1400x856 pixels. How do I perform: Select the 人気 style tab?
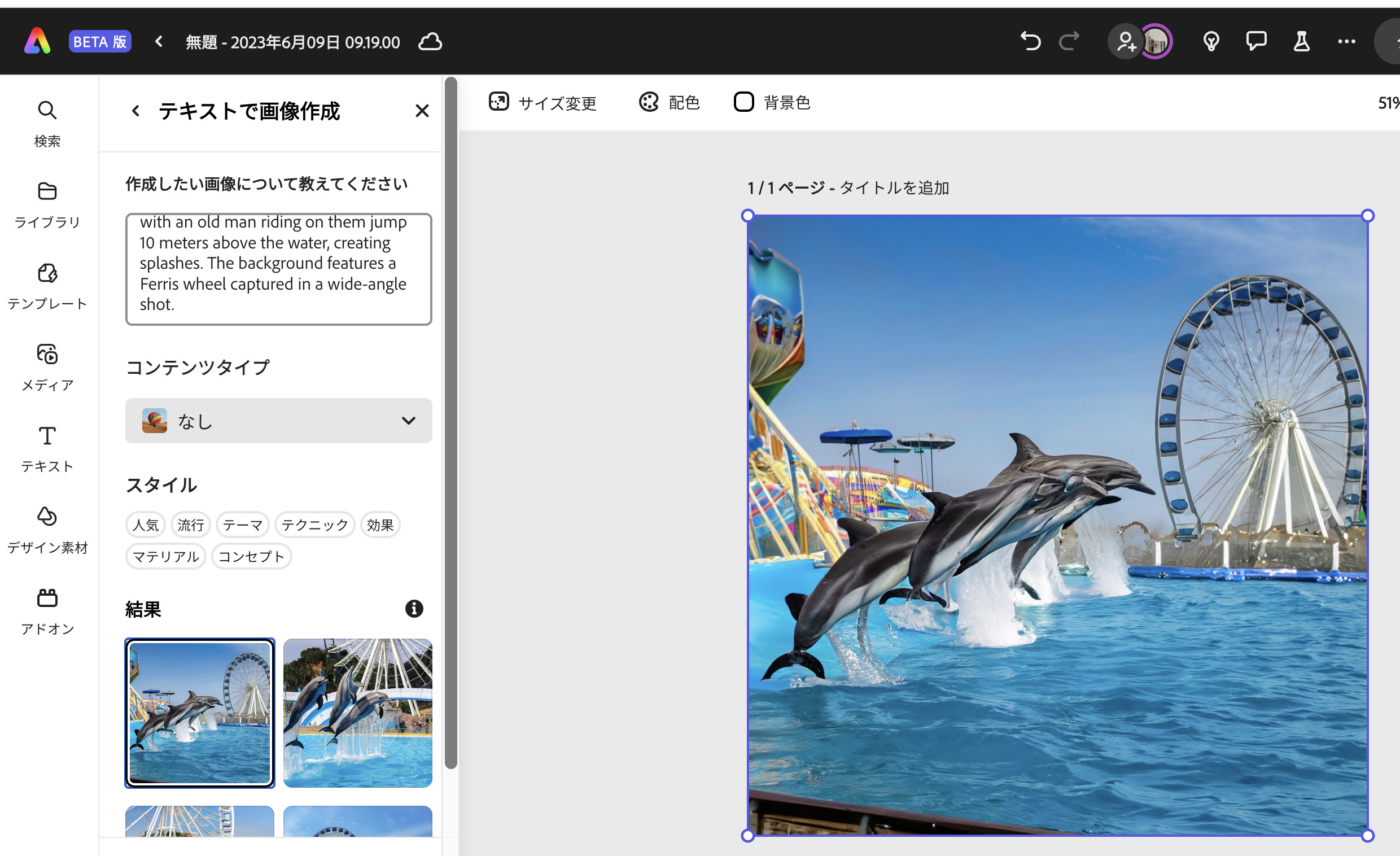(x=146, y=525)
